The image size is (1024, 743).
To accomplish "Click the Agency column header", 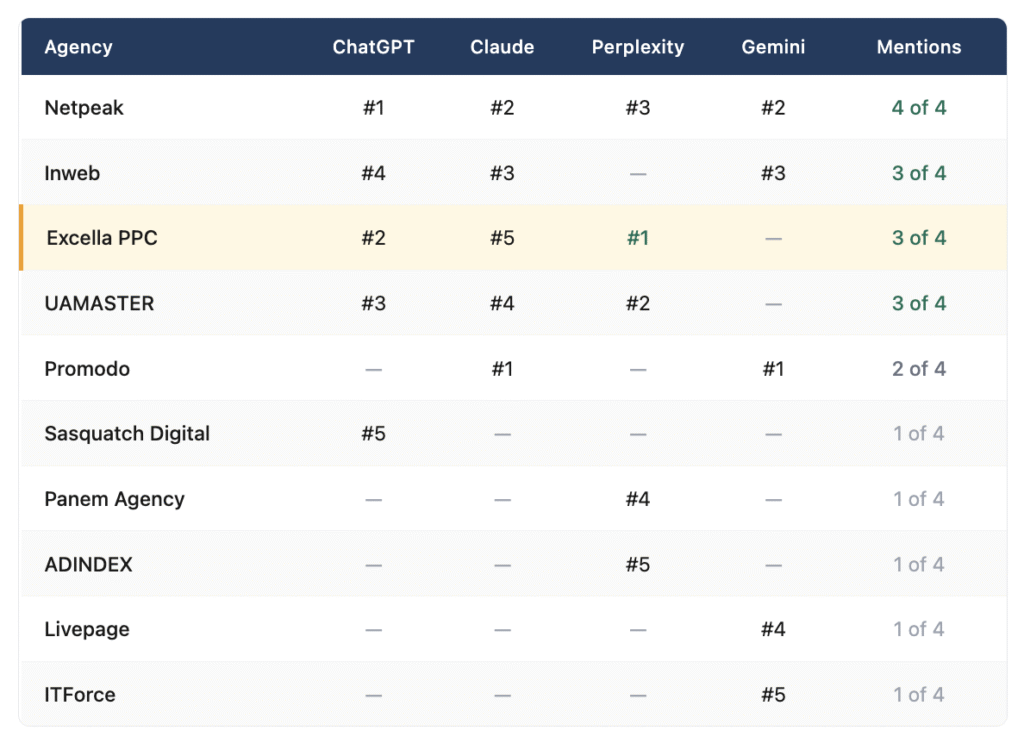I will 78,47.
